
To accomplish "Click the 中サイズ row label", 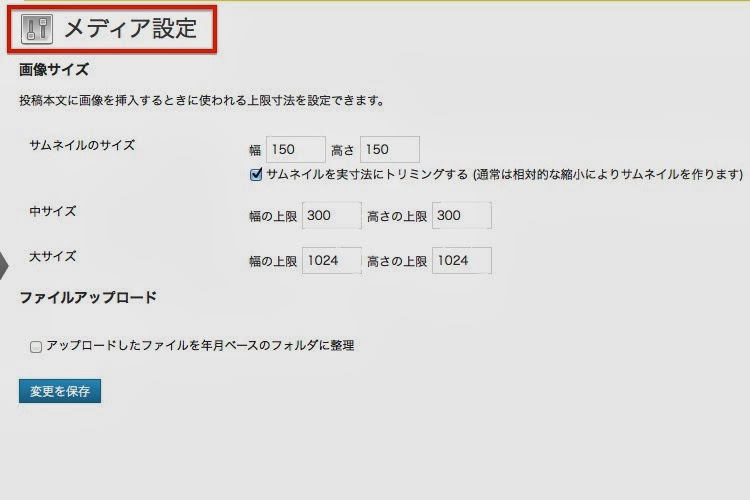I will click(53, 211).
